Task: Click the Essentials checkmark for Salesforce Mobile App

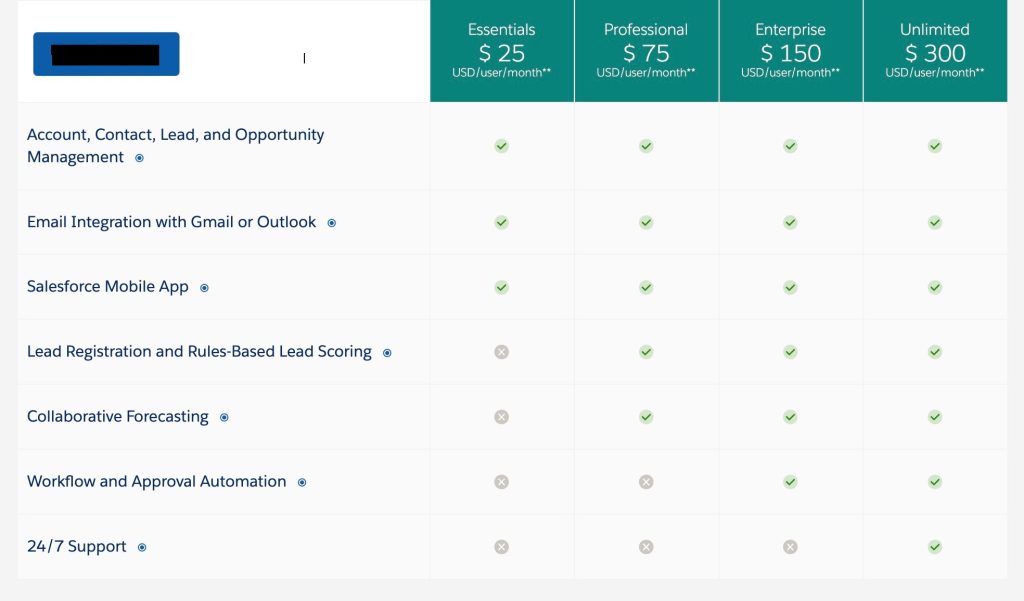Action: [x=501, y=287]
